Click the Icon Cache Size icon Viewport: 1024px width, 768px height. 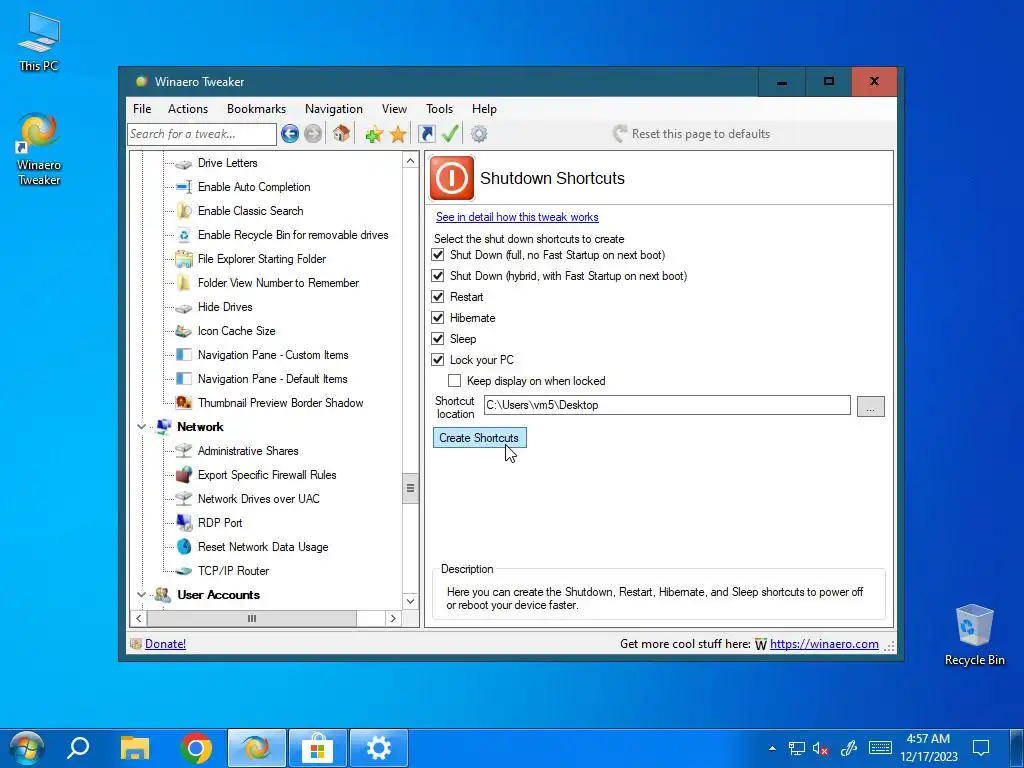[184, 331]
